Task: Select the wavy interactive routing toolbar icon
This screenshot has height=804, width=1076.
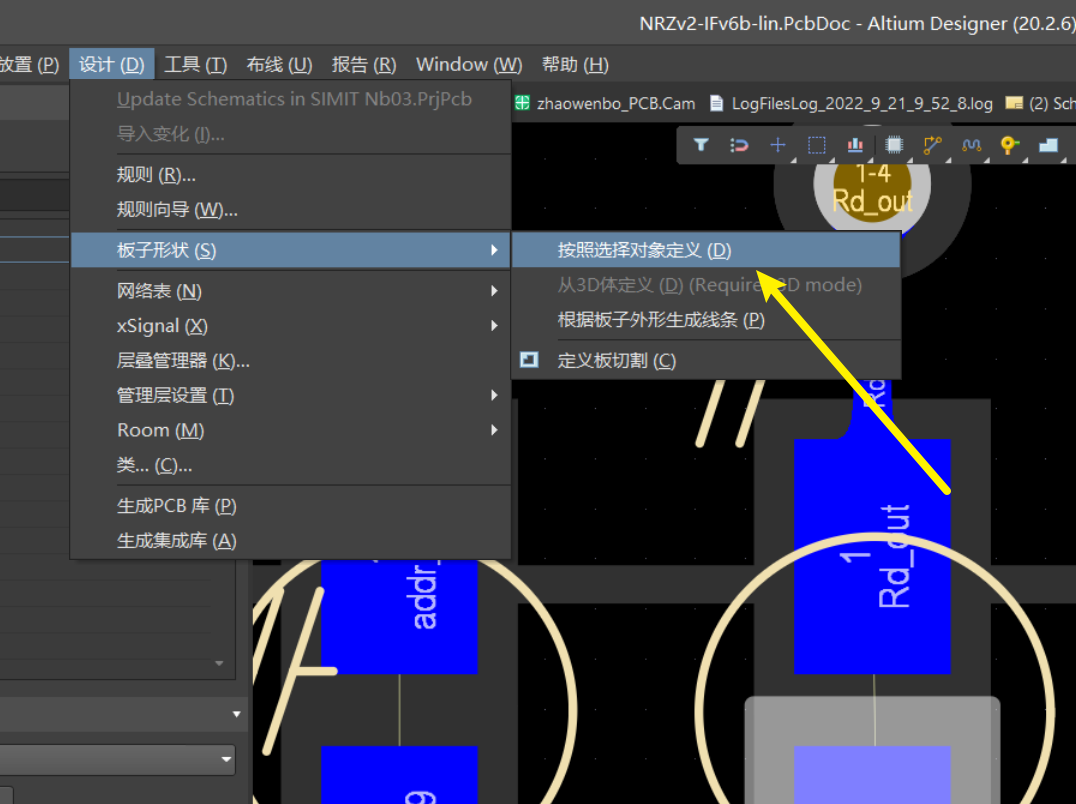Action: tap(971, 144)
